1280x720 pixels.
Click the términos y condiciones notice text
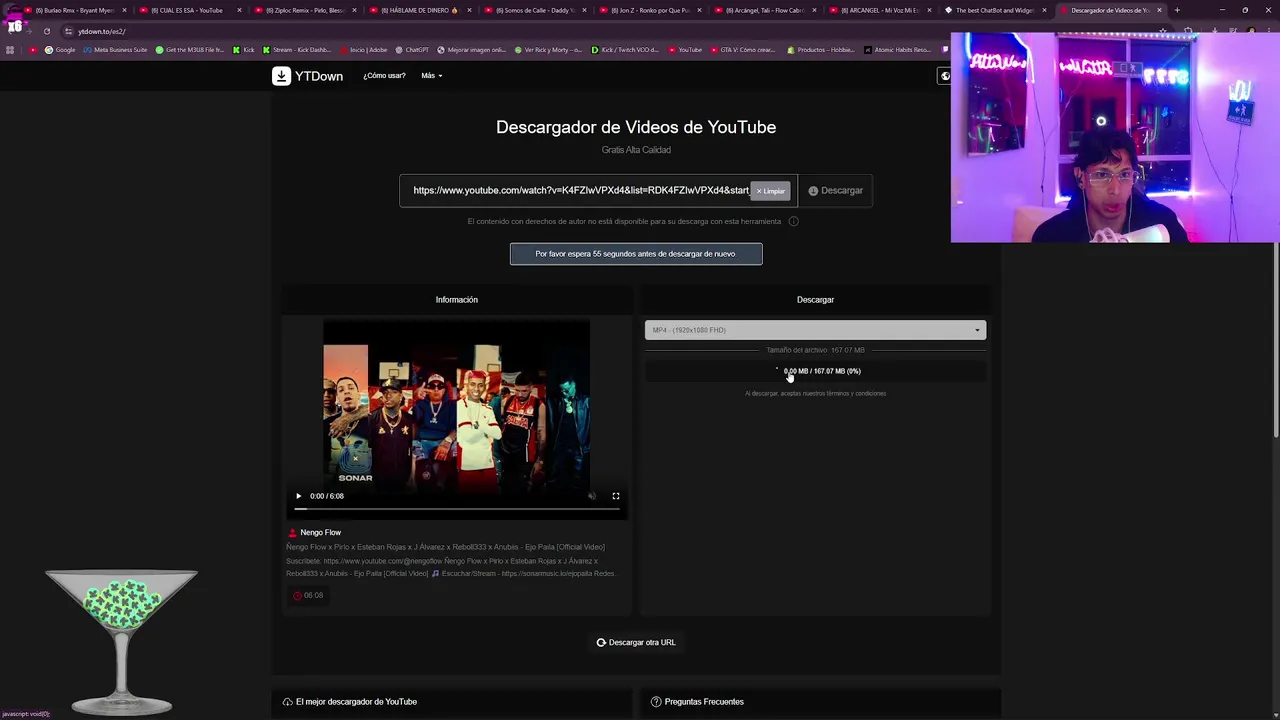pos(815,394)
